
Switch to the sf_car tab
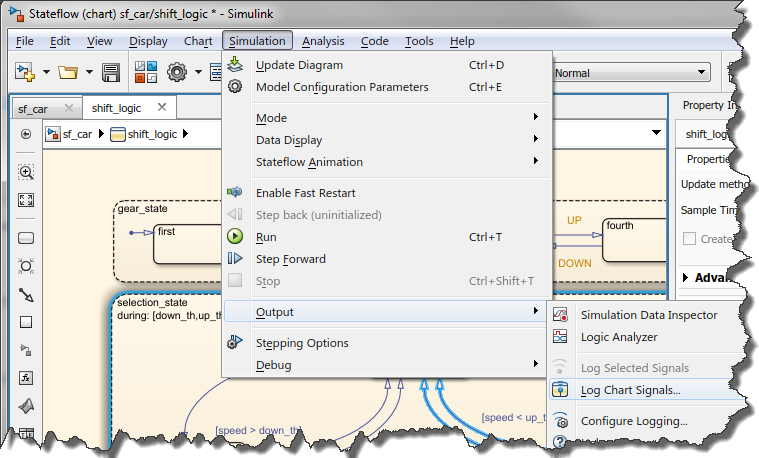point(33,108)
